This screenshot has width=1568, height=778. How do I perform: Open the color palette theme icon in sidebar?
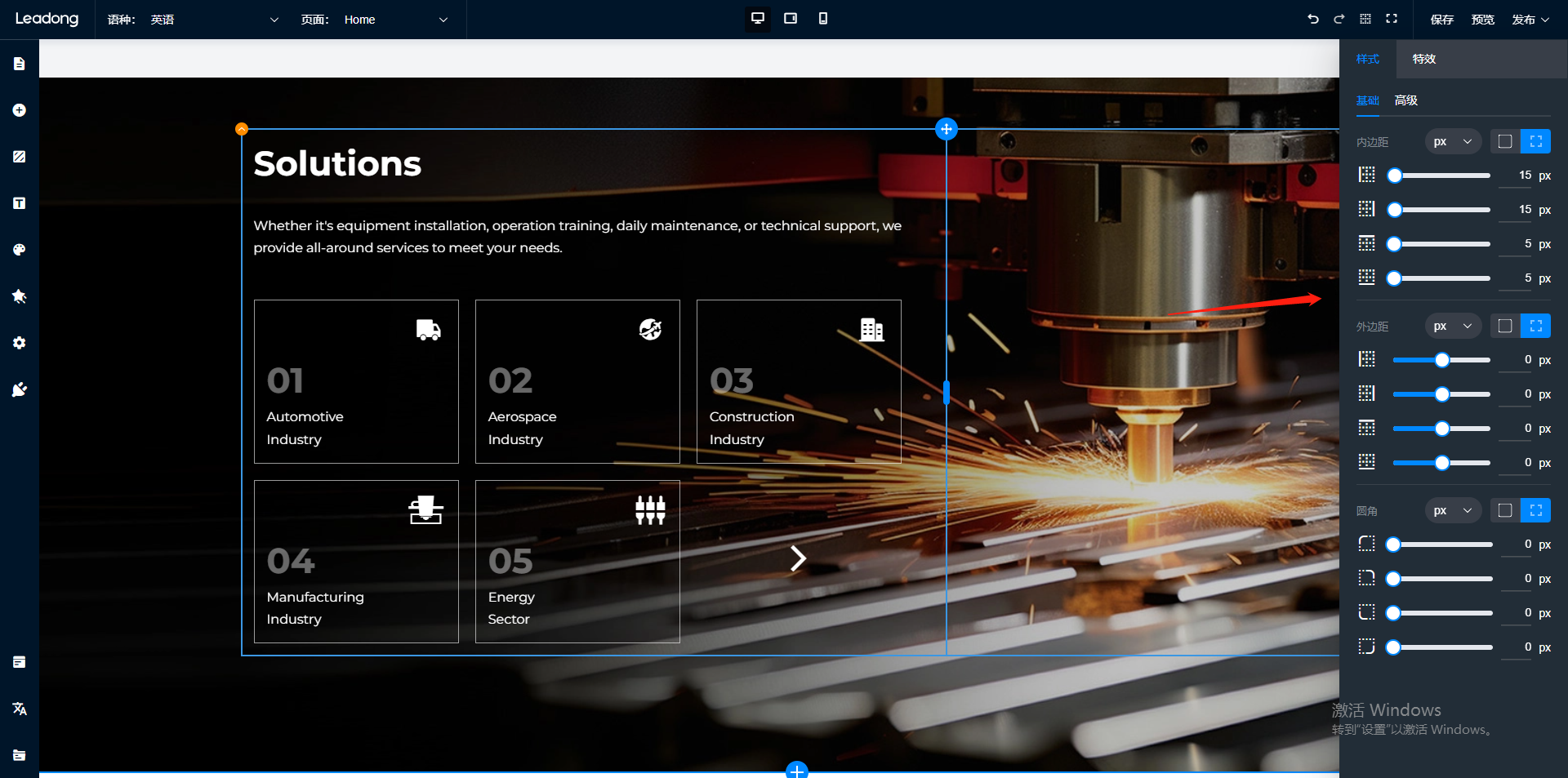tap(20, 250)
